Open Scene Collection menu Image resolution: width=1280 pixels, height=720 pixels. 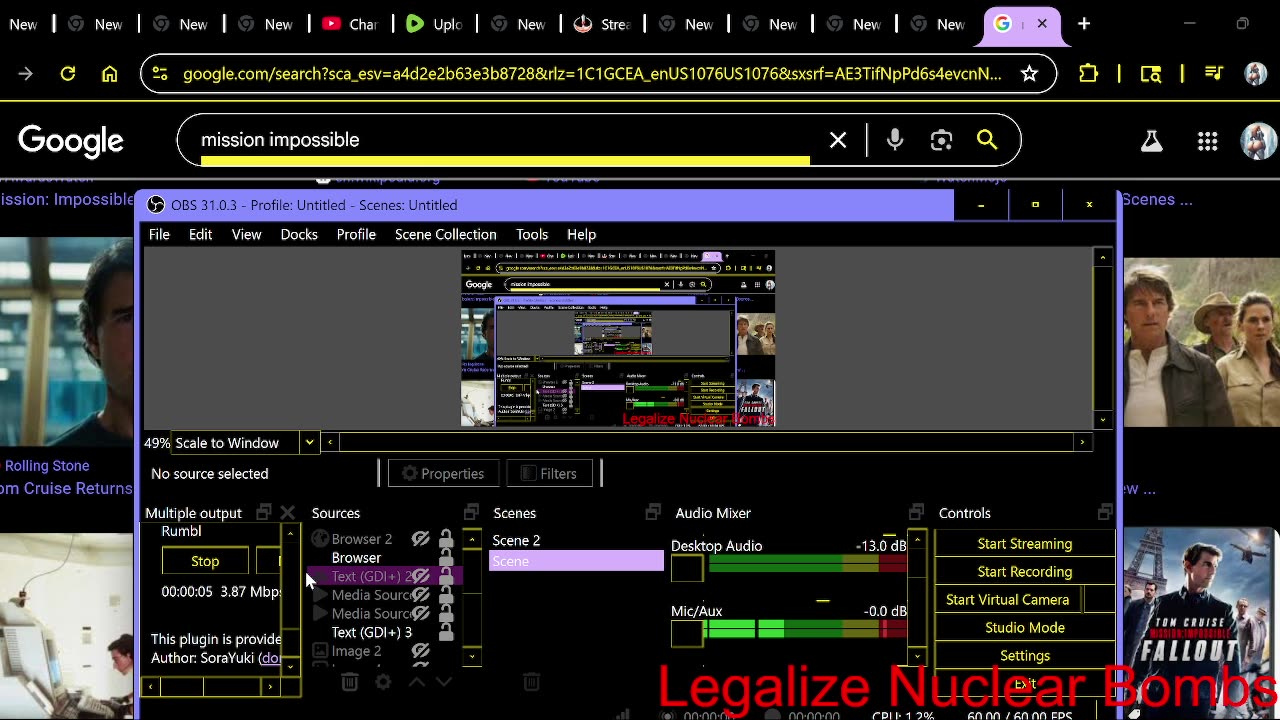point(446,234)
